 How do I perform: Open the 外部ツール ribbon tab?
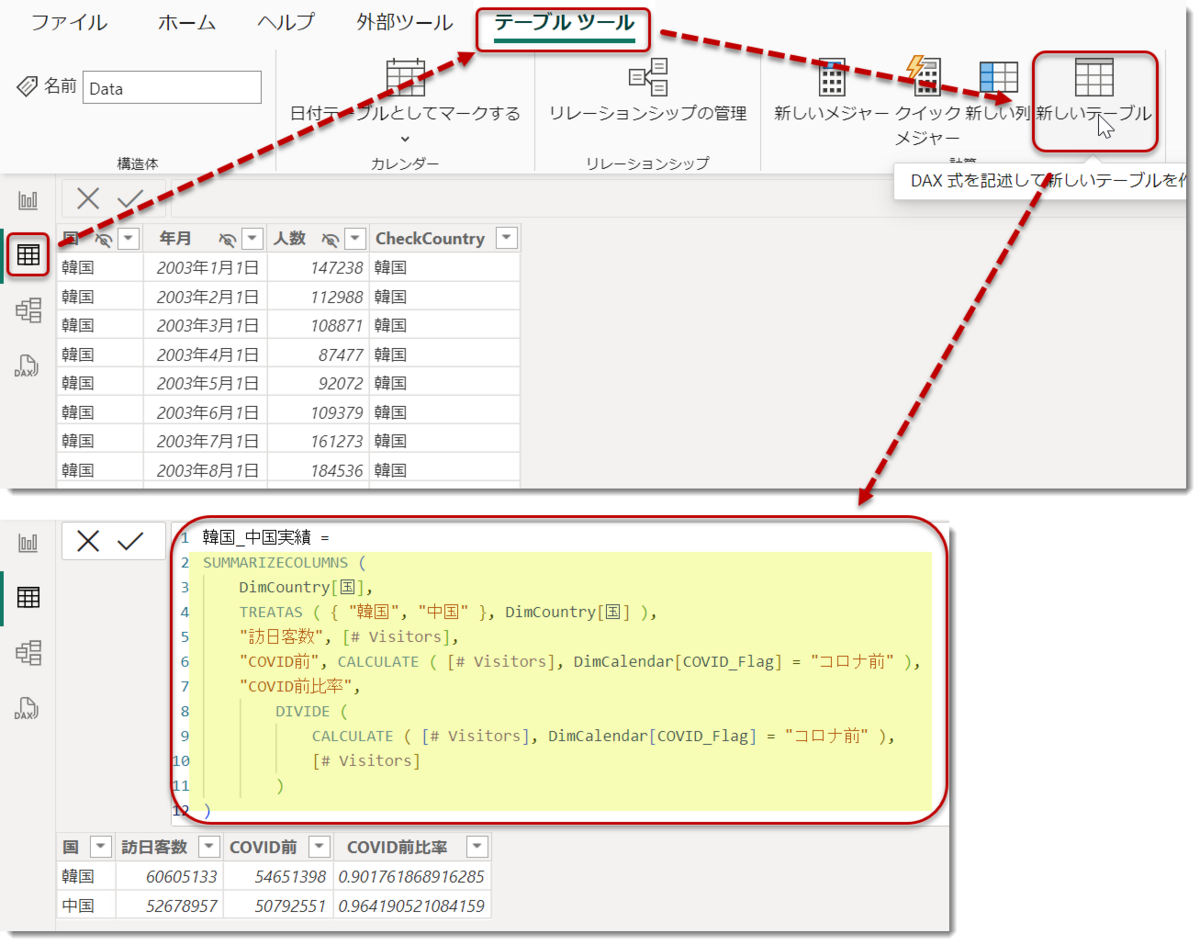404,23
